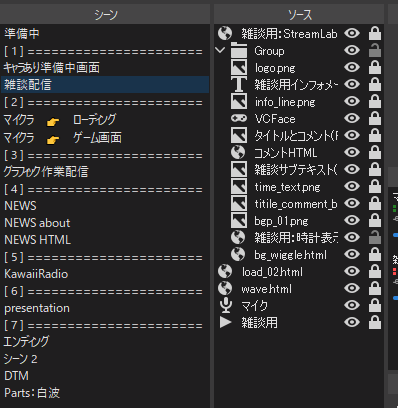Click the Group folder icon

pyautogui.click(x=239, y=51)
